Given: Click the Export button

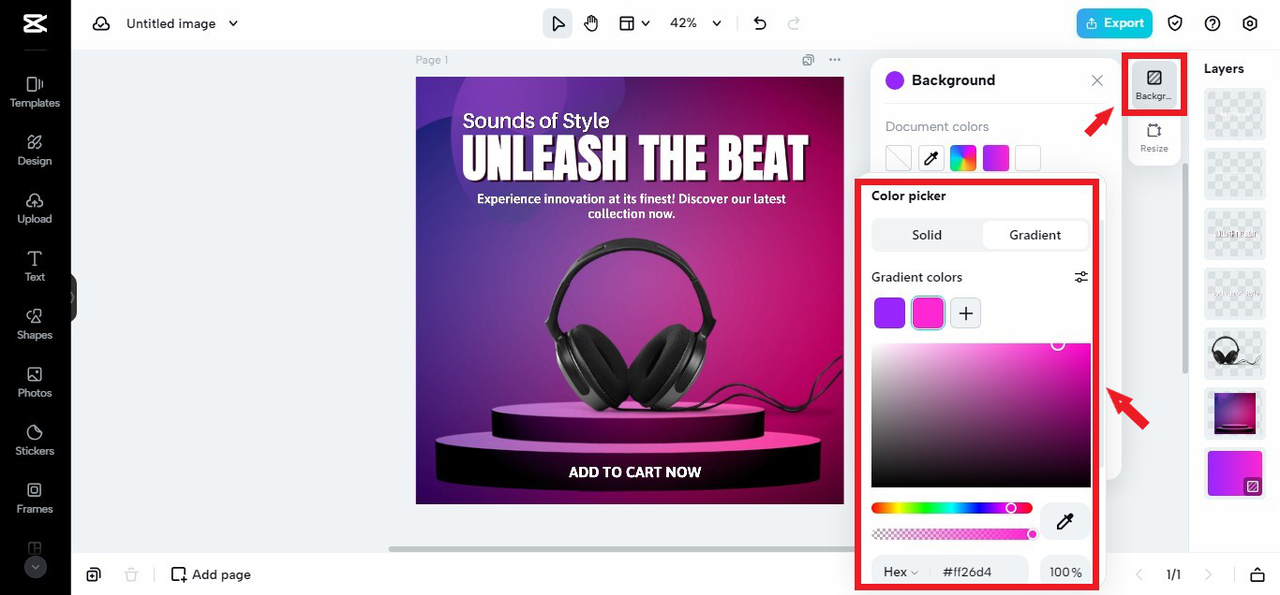Looking at the screenshot, I should click(x=1114, y=23).
